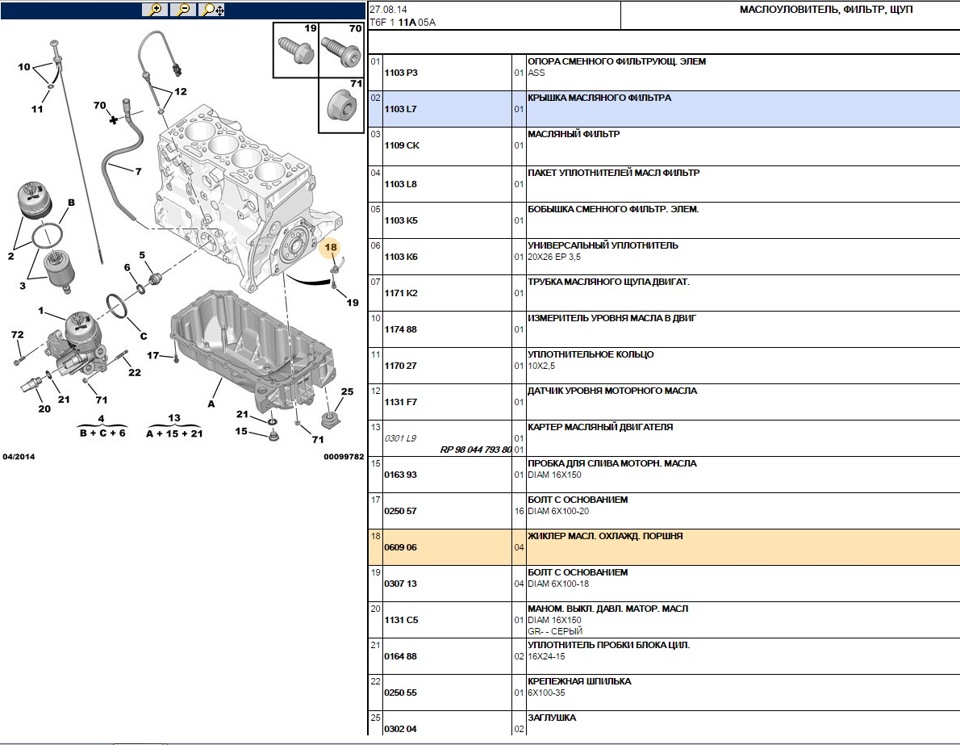The height and width of the screenshot is (745, 960).
Task: Select the row КАРТЕР МАСЛЯНЫЙ ДВИГАТЕЛЯ
Action: point(664,438)
